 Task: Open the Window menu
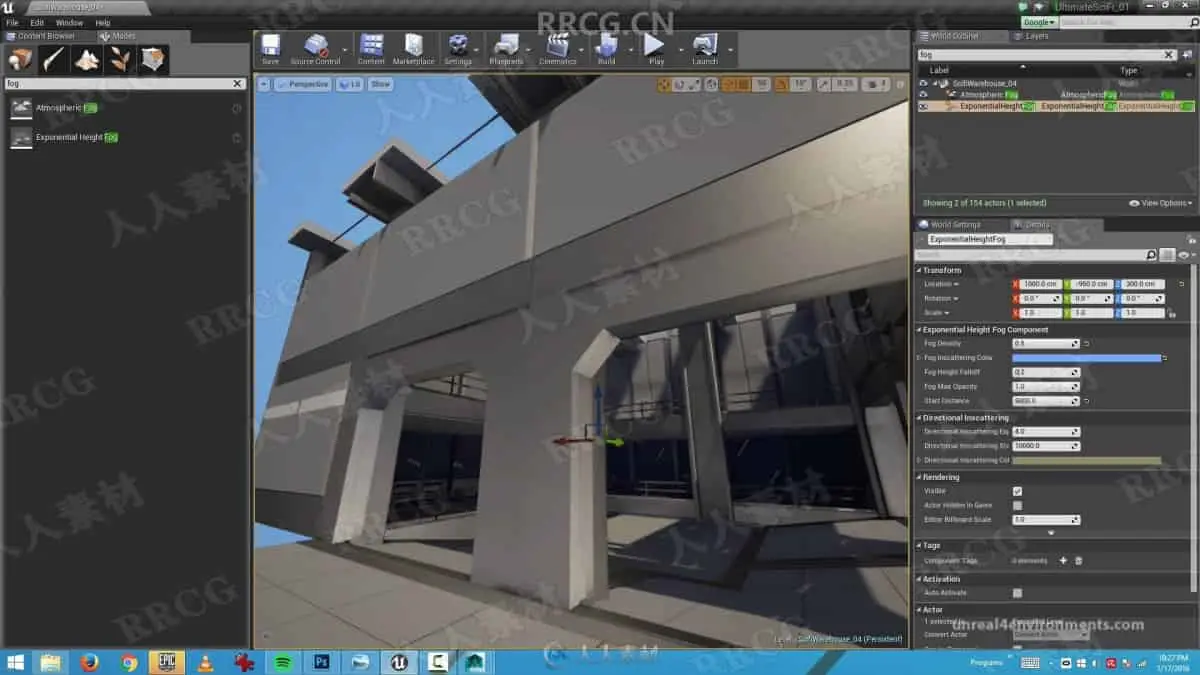[69, 22]
